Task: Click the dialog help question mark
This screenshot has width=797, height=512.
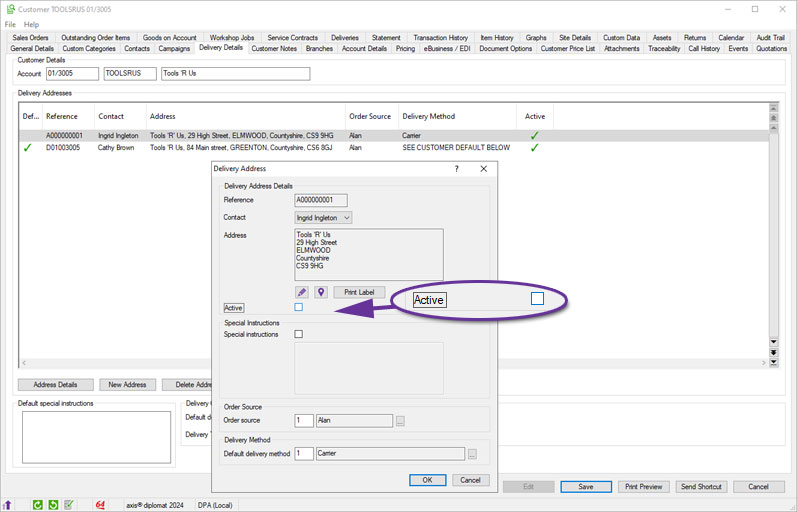Action: tap(457, 169)
